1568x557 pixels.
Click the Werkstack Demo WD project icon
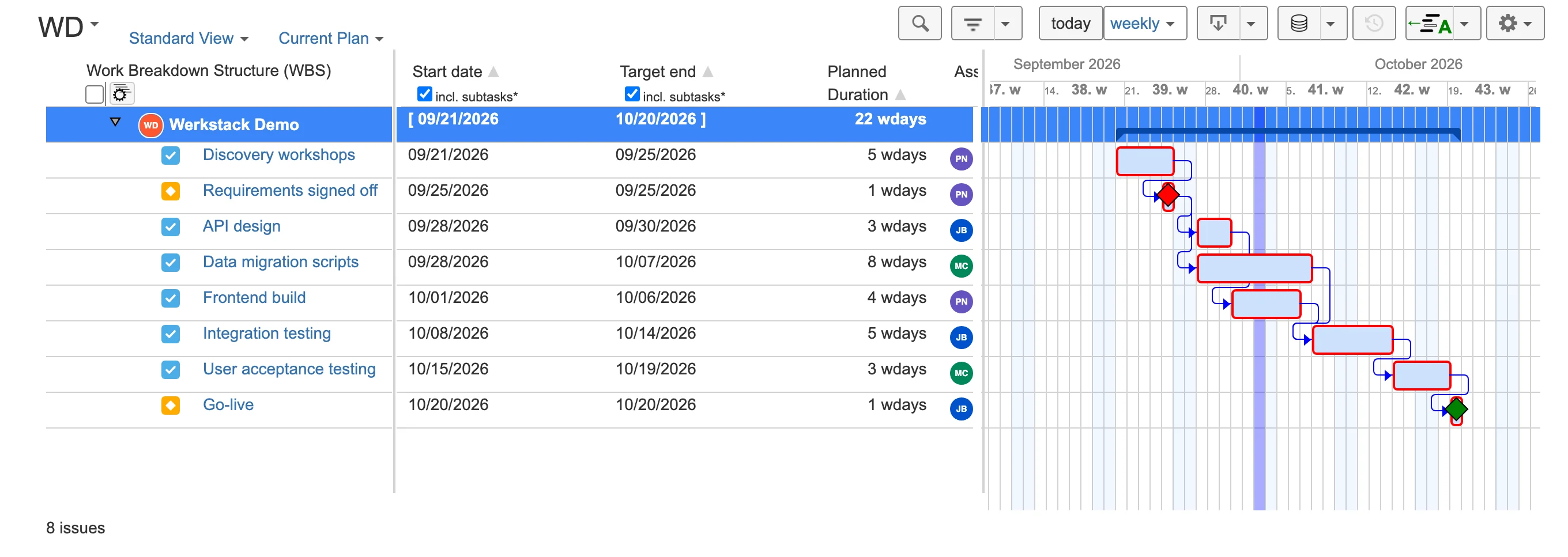pos(150,125)
